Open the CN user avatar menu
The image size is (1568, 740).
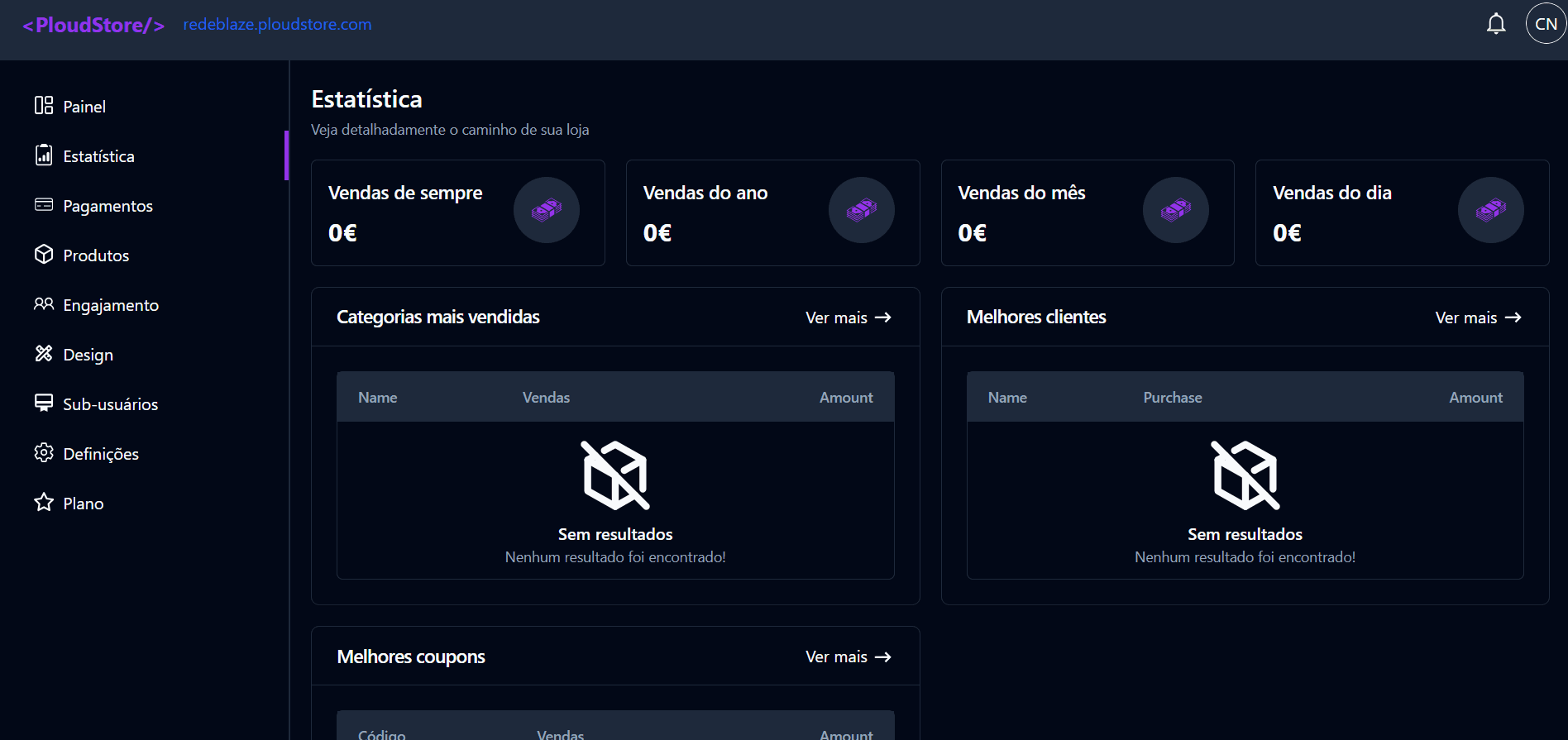(1546, 24)
